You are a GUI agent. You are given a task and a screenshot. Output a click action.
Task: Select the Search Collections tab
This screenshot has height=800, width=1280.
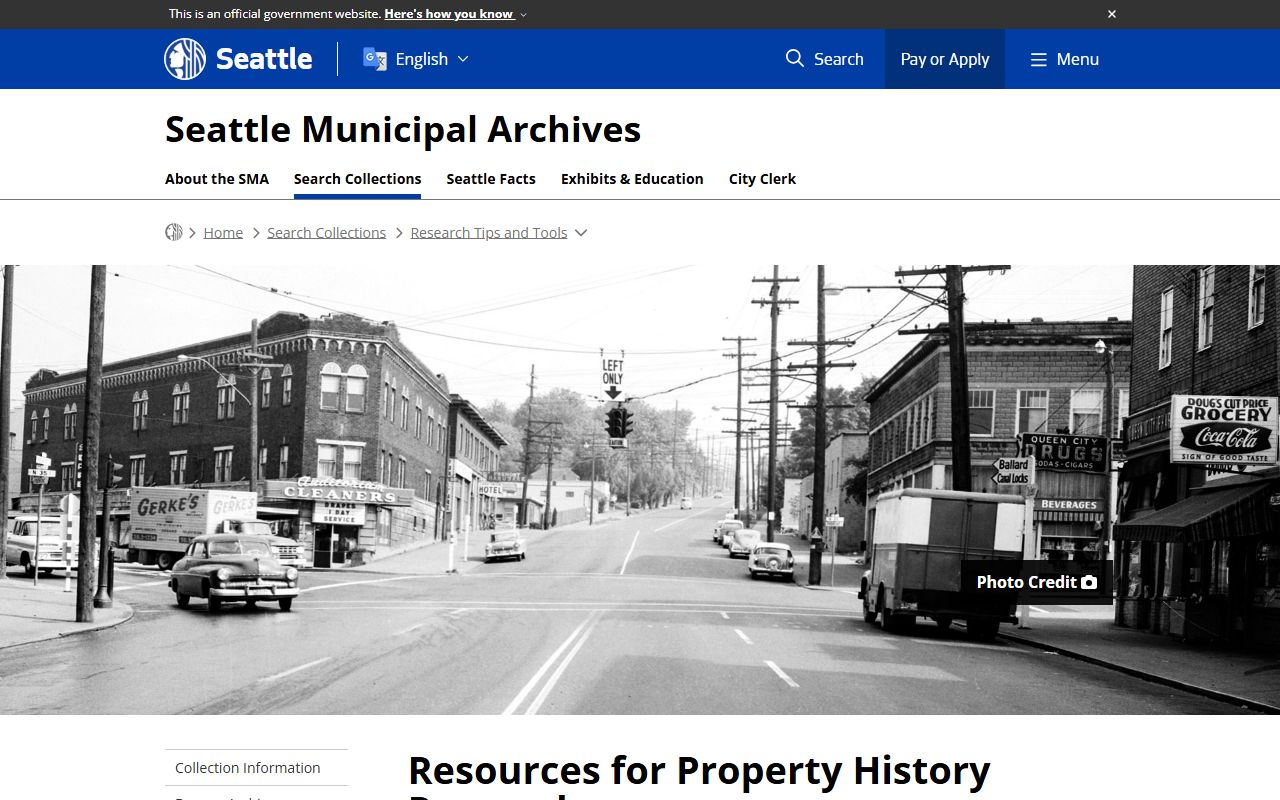tap(357, 179)
